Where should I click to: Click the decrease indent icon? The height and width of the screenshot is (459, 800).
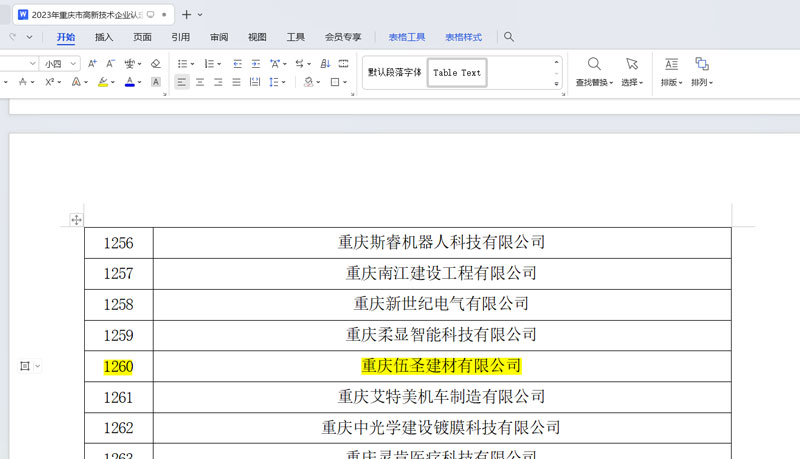point(237,64)
